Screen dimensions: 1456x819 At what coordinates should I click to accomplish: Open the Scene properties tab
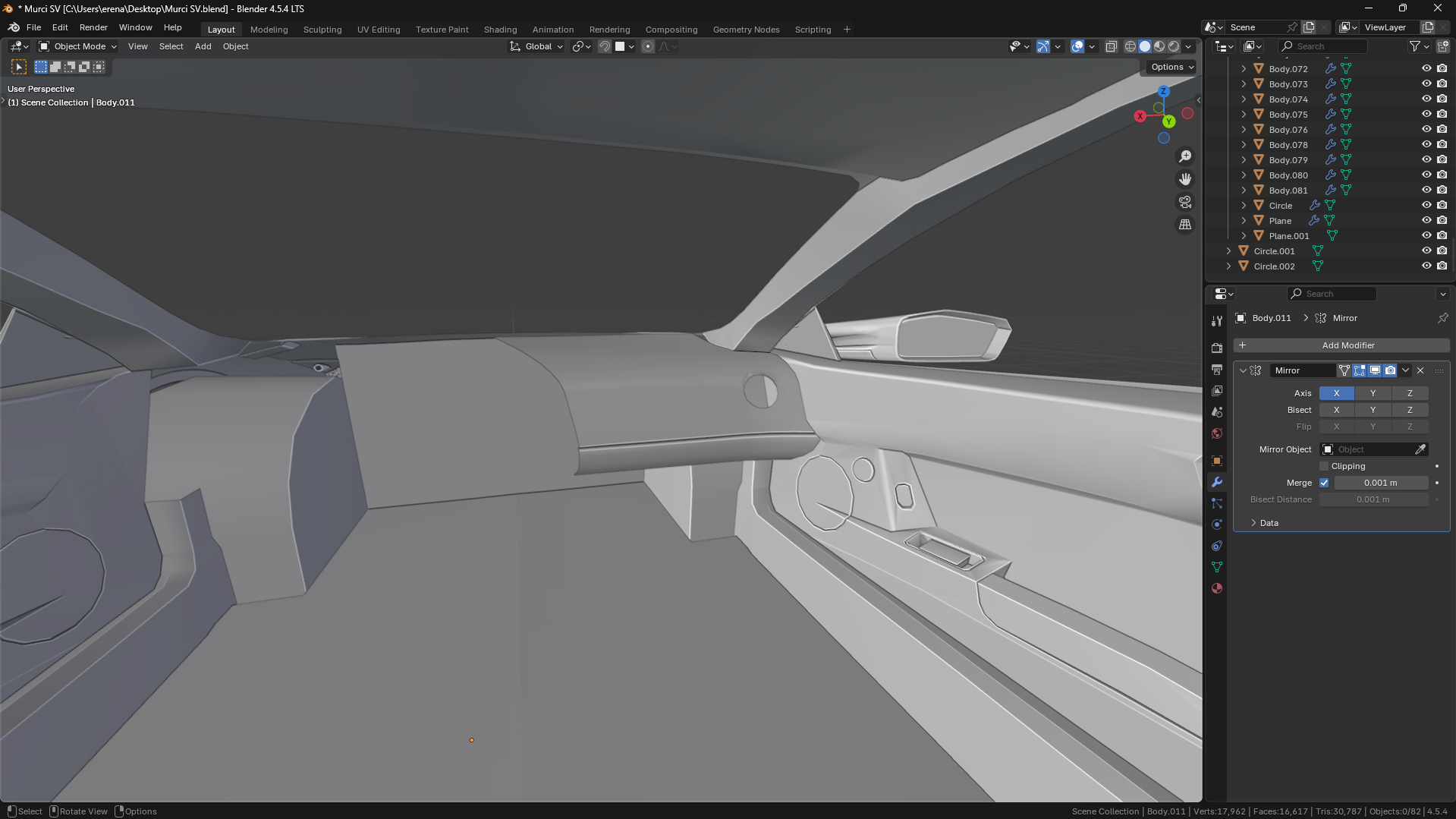point(1217,411)
